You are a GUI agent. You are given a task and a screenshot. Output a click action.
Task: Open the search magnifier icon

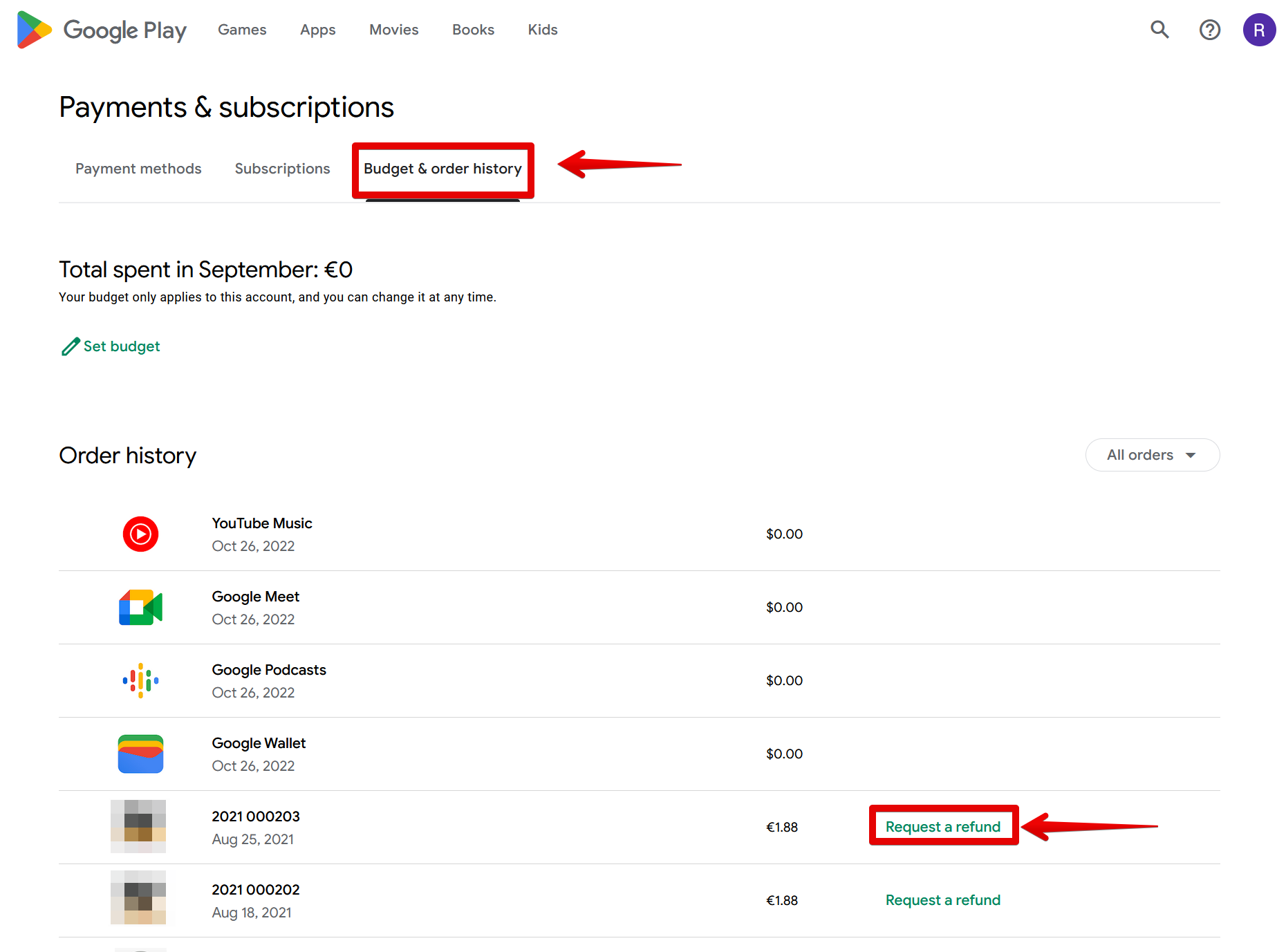point(1159,30)
